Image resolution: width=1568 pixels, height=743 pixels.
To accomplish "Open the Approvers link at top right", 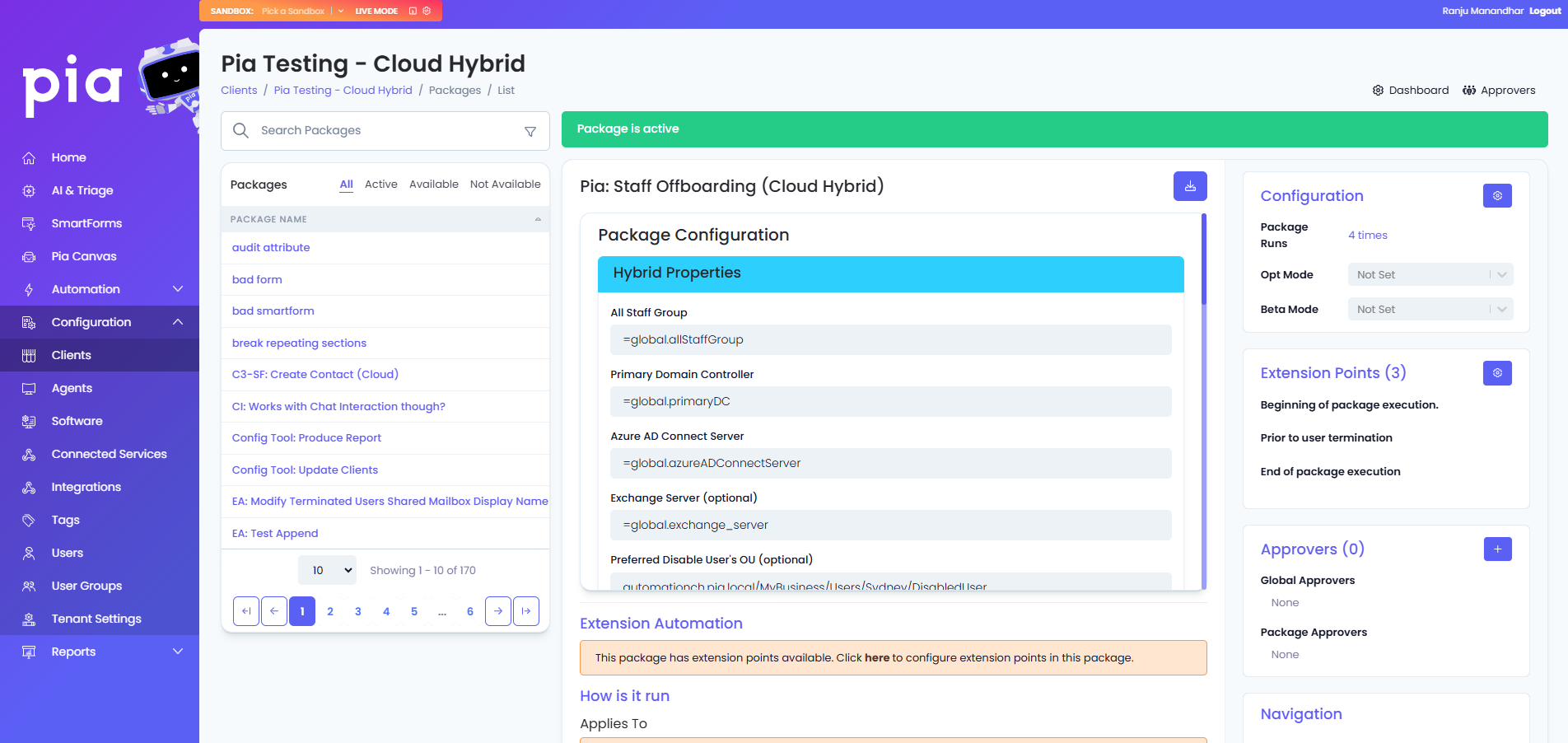I will (1499, 90).
